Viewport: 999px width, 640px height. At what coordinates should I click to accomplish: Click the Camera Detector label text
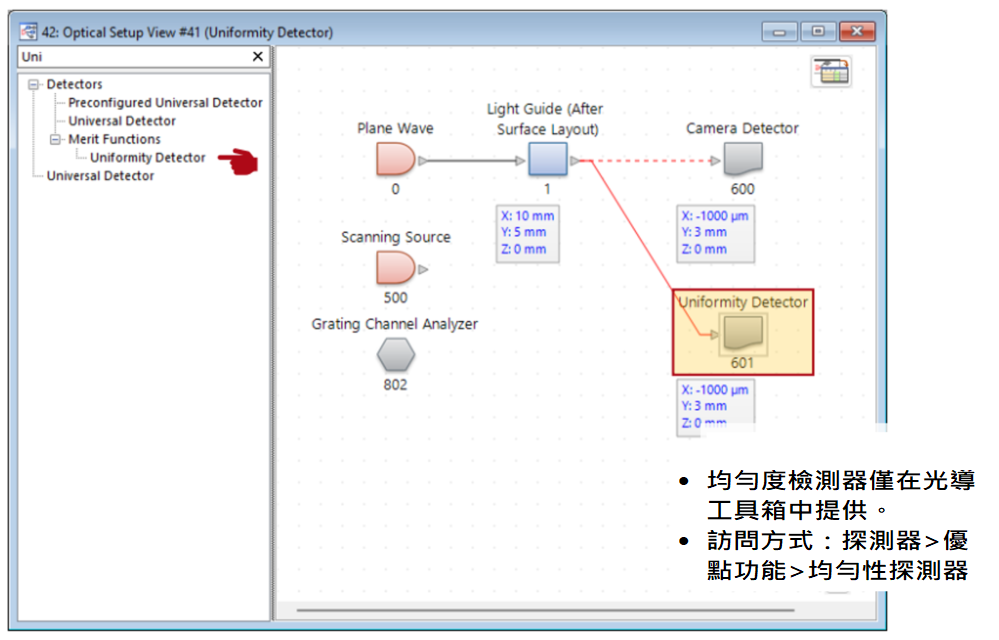coord(742,128)
